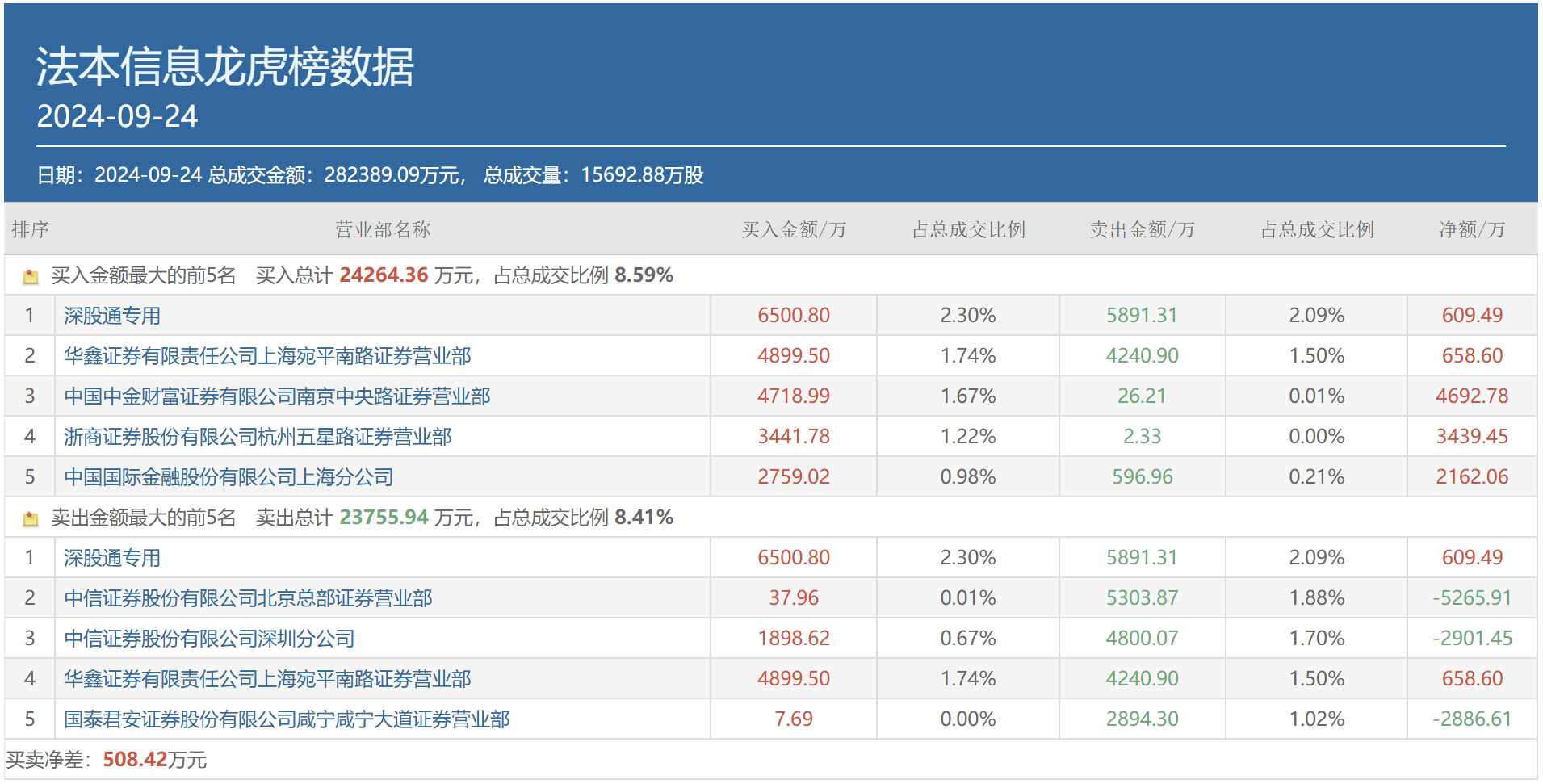Click the 排序 column header
This screenshot has width=1543, height=784.
[x=31, y=230]
